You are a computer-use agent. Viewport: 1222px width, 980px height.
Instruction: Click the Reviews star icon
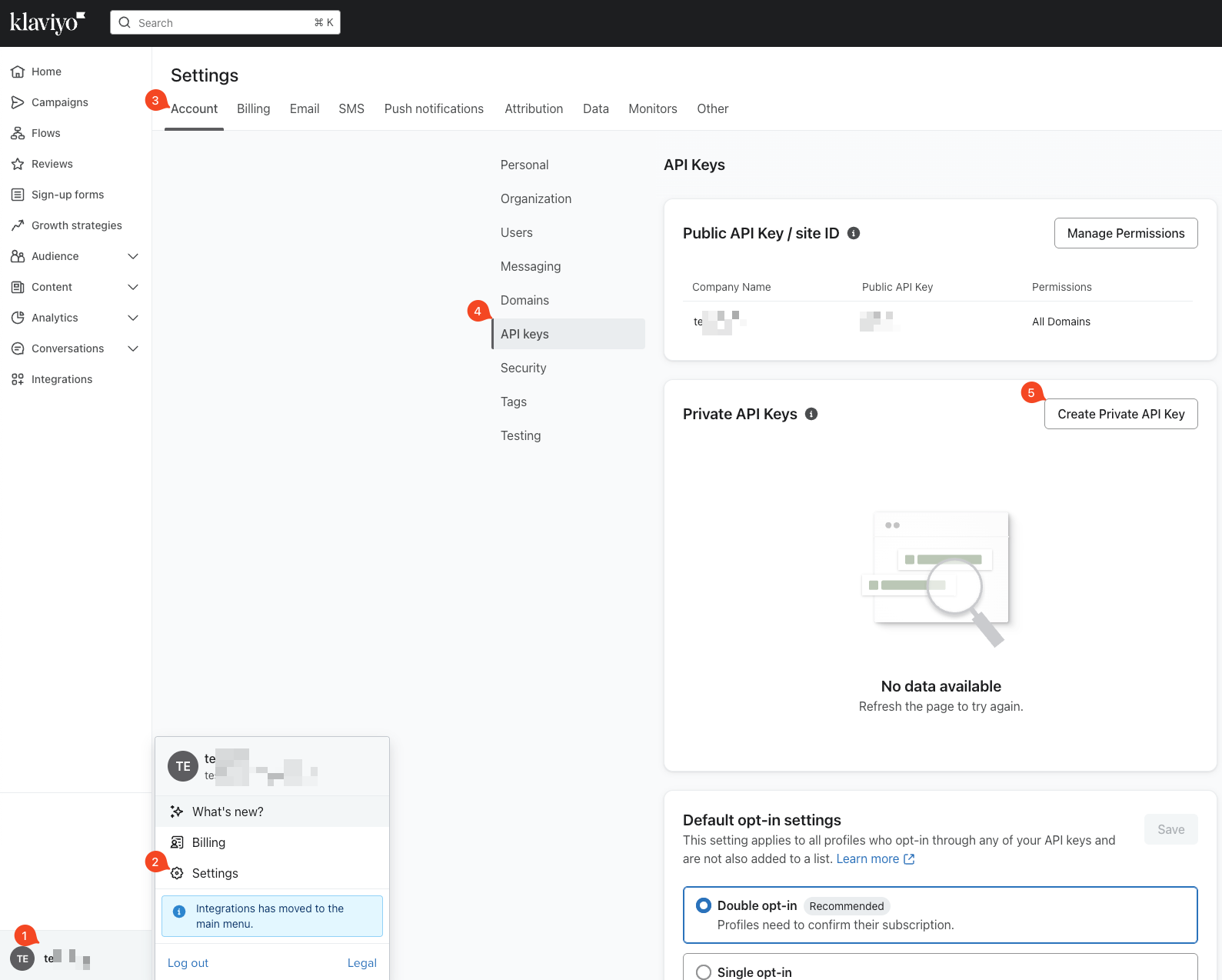click(18, 164)
